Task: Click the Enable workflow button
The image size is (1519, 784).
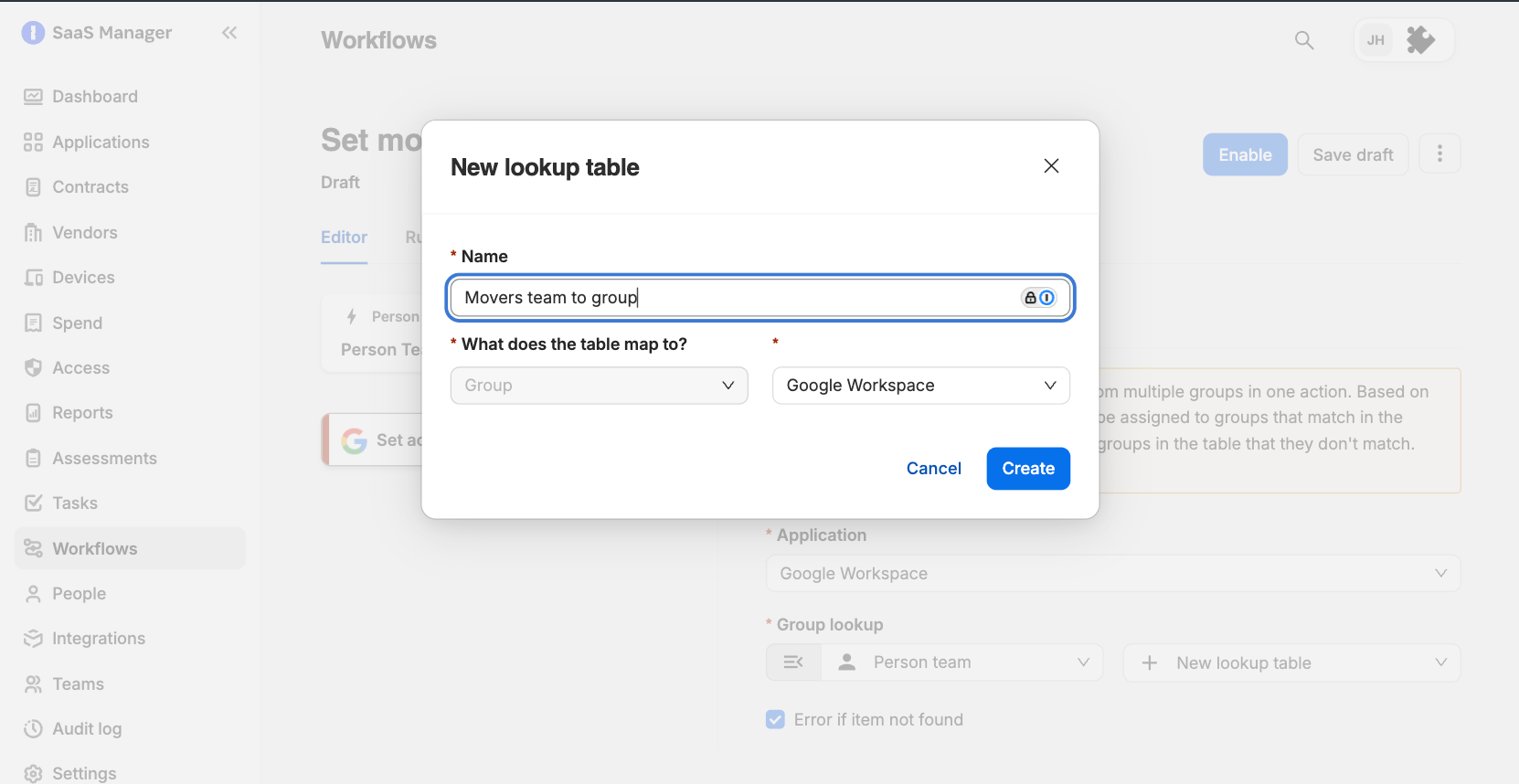Action: [1245, 154]
